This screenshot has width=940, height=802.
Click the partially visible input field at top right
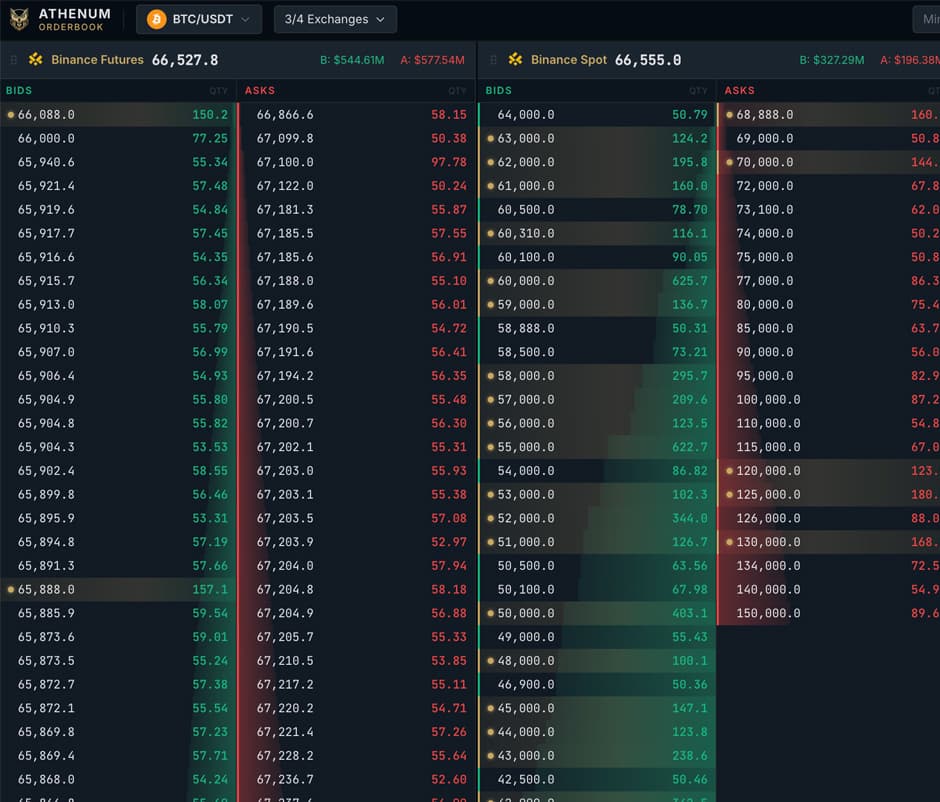pos(926,19)
